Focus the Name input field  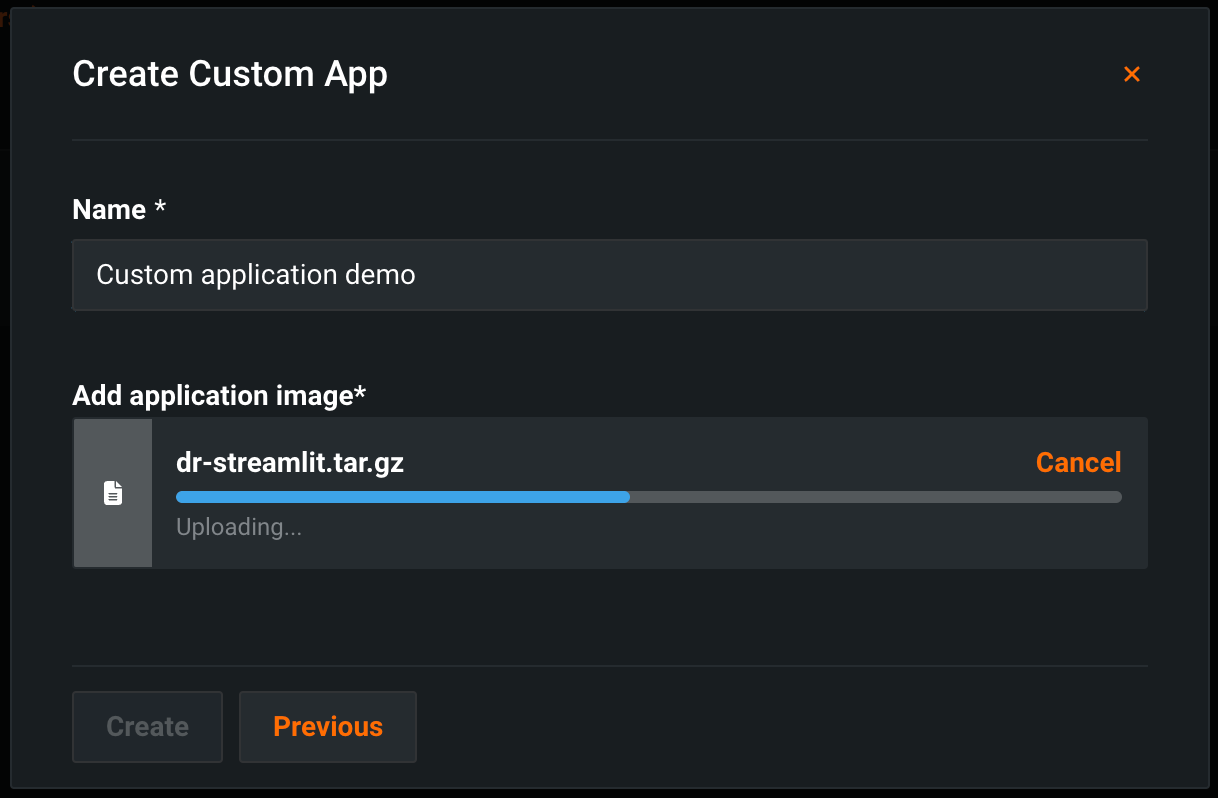[x=700, y=274]
